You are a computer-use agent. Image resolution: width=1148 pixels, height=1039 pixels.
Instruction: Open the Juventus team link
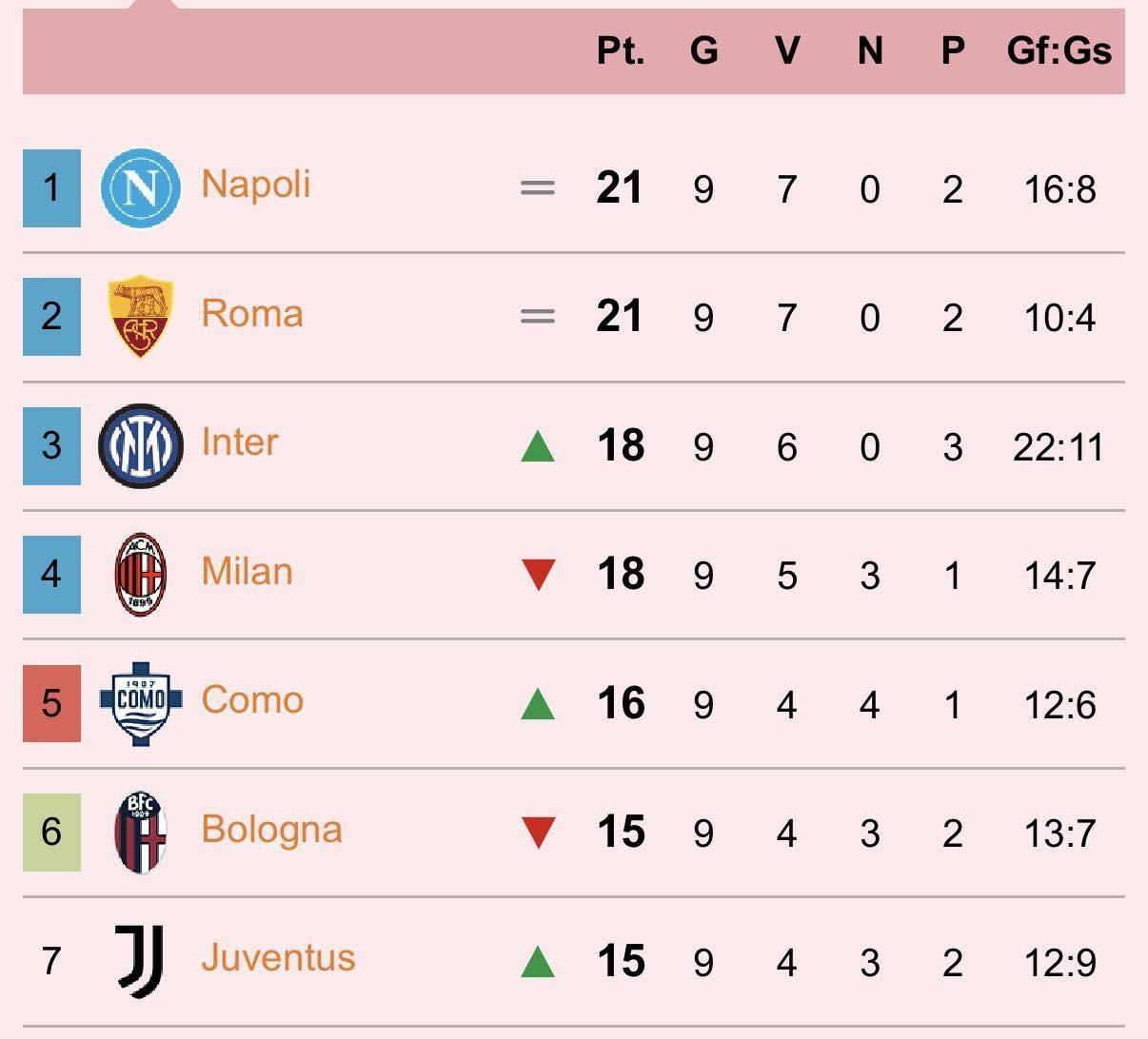(278, 957)
